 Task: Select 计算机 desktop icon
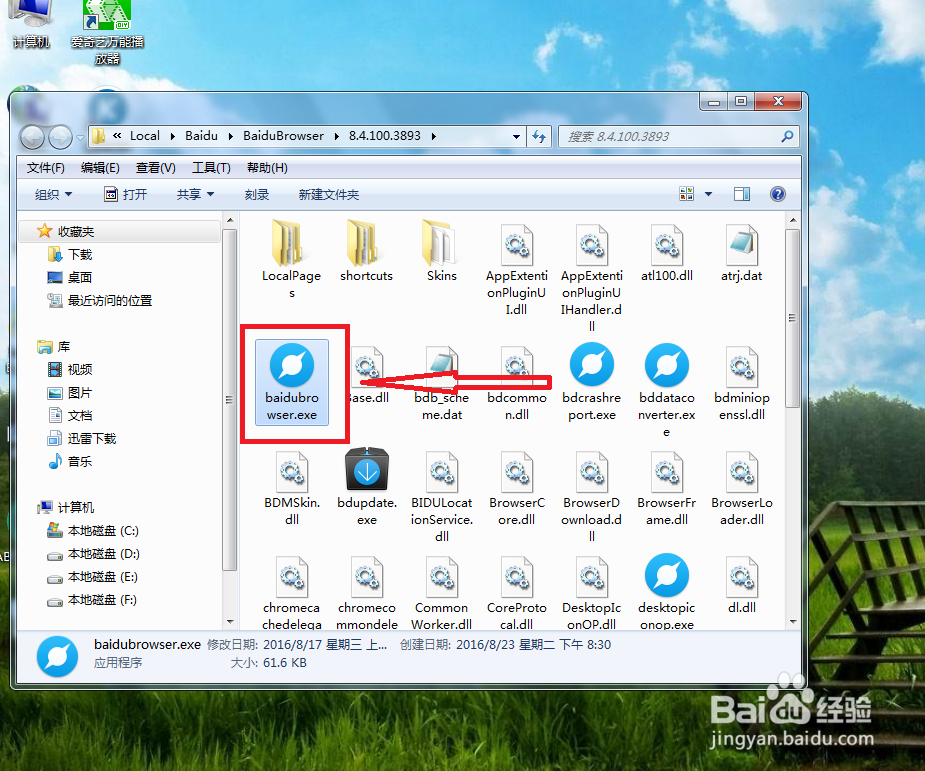31,24
